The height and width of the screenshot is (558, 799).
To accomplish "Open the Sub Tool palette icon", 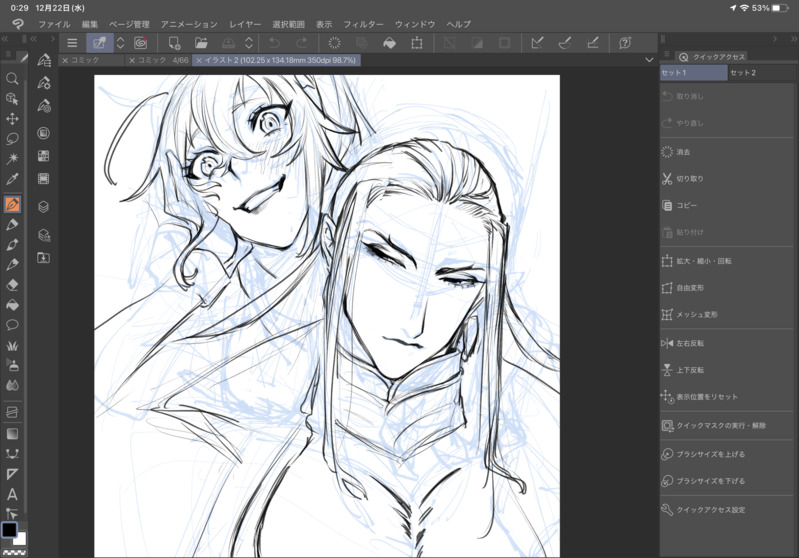I will pos(44,60).
